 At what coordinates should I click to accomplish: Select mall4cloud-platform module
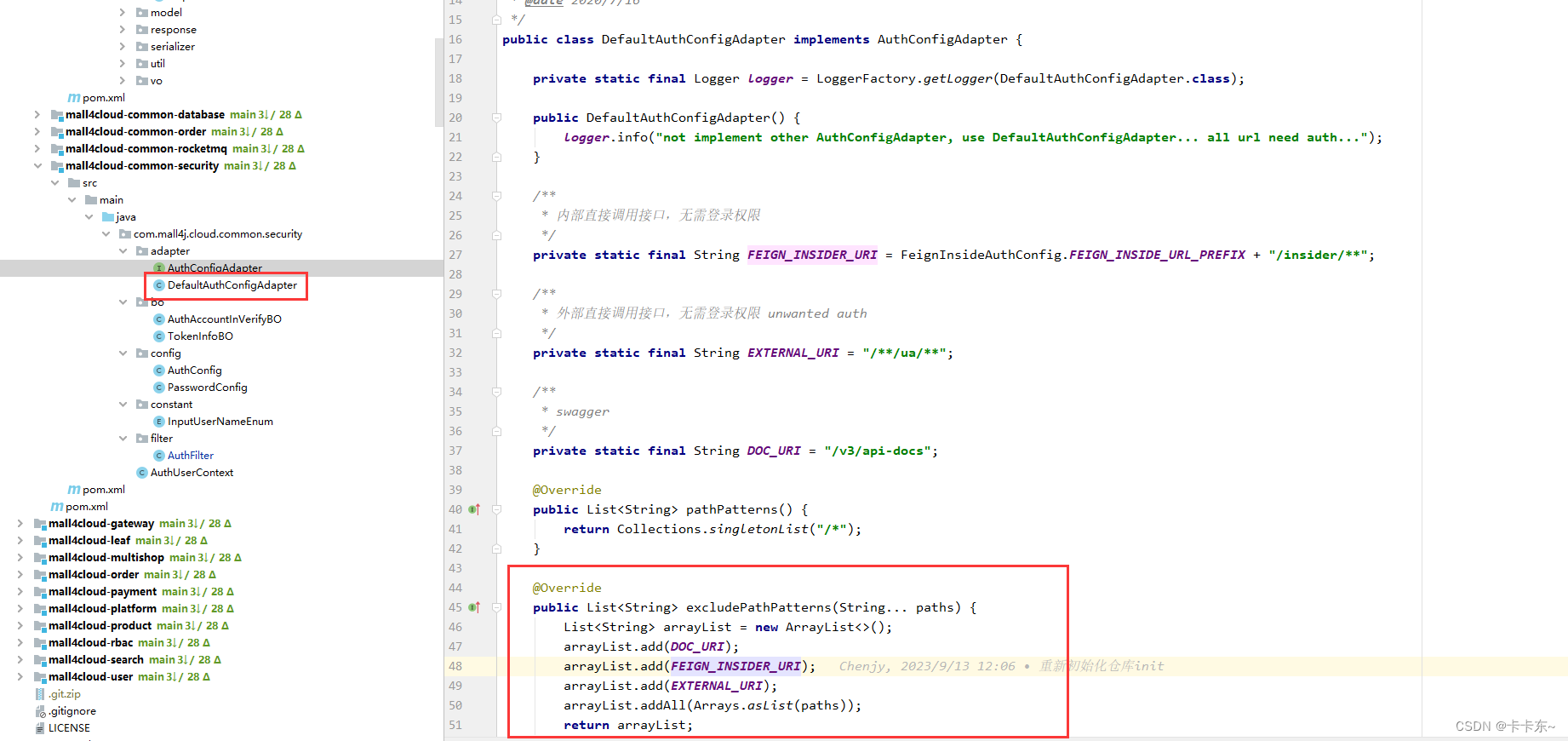[x=103, y=609]
